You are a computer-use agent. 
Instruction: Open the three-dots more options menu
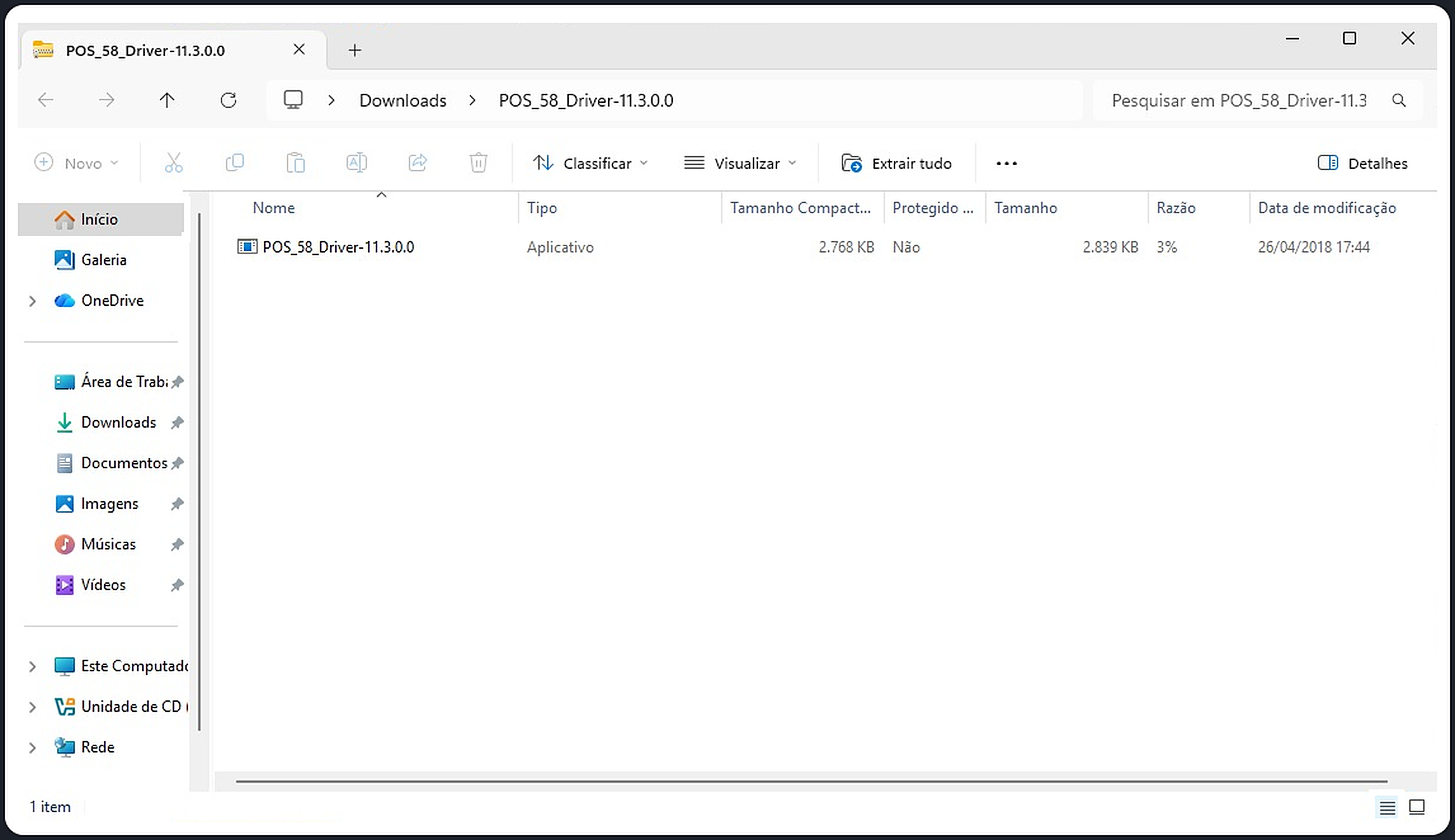pyautogui.click(x=1006, y=164)
